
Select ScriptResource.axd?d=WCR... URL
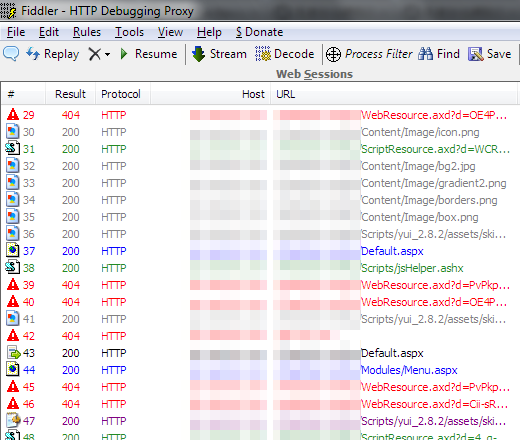point(435,149)
